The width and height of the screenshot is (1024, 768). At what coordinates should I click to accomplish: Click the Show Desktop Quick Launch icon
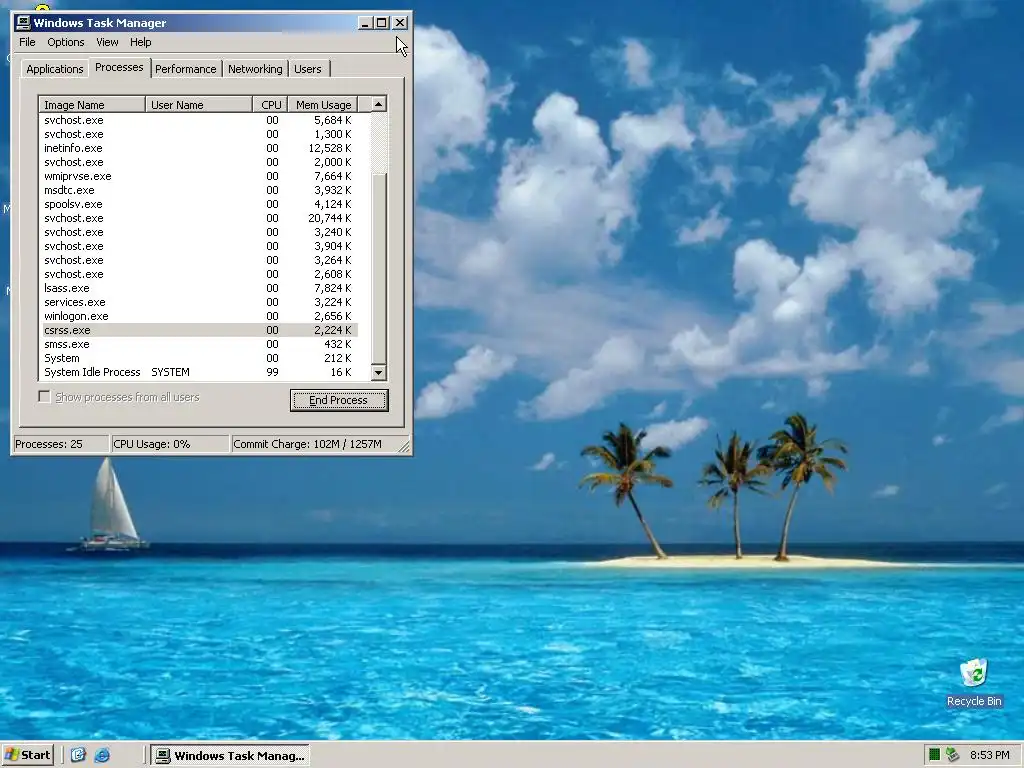click(78, 755)
